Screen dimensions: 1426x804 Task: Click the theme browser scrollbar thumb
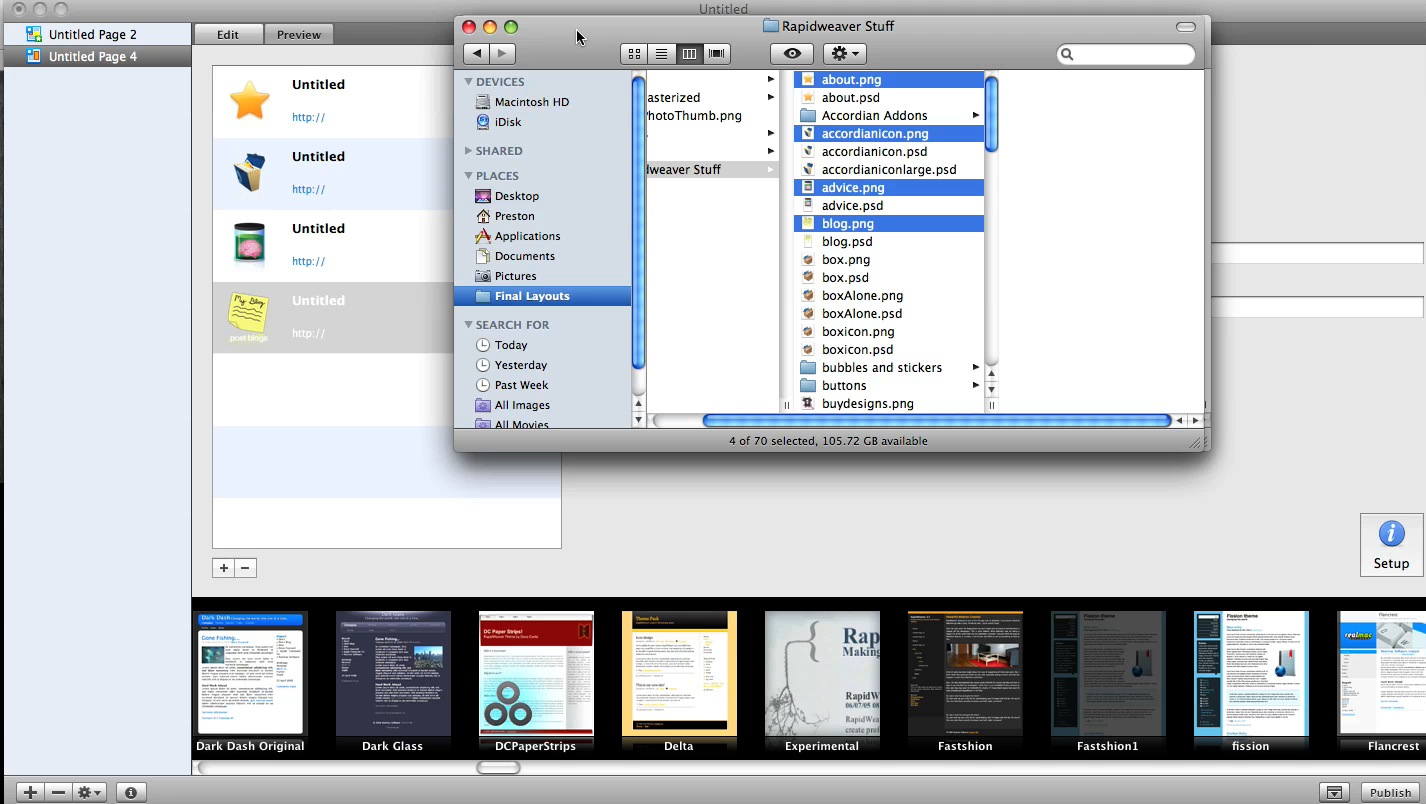(x=498, y=768)
